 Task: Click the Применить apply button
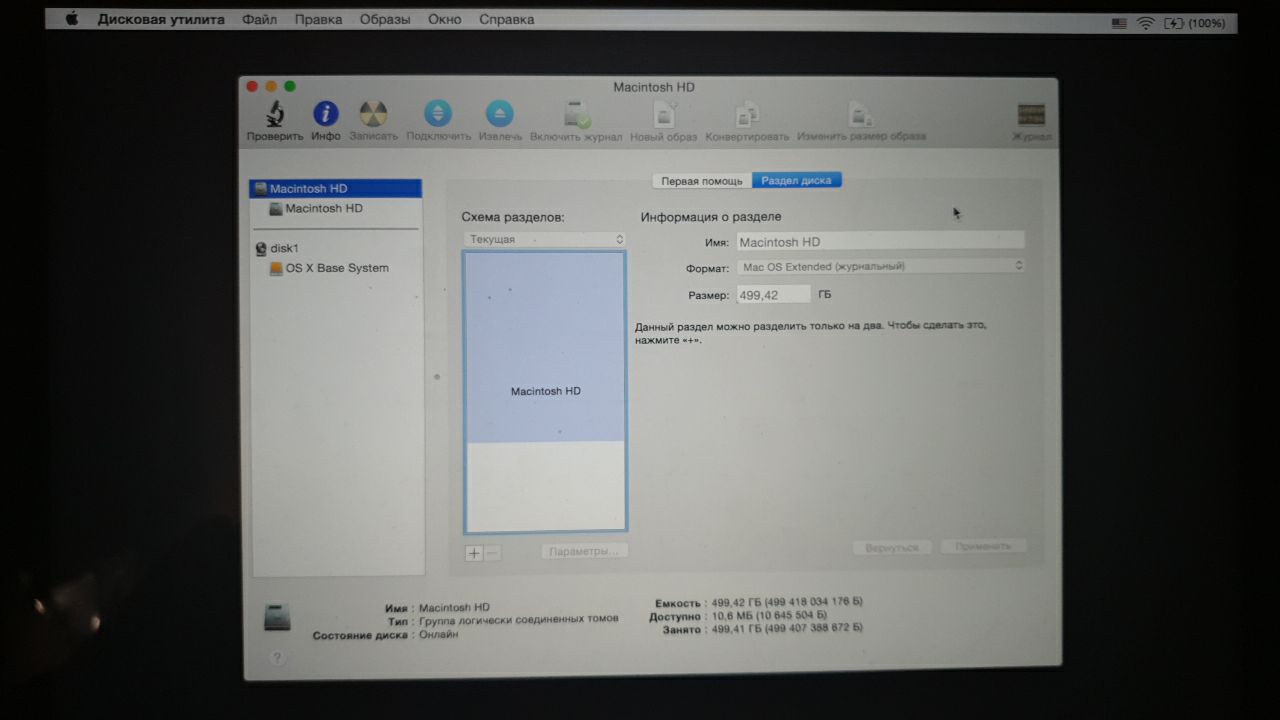983,546
